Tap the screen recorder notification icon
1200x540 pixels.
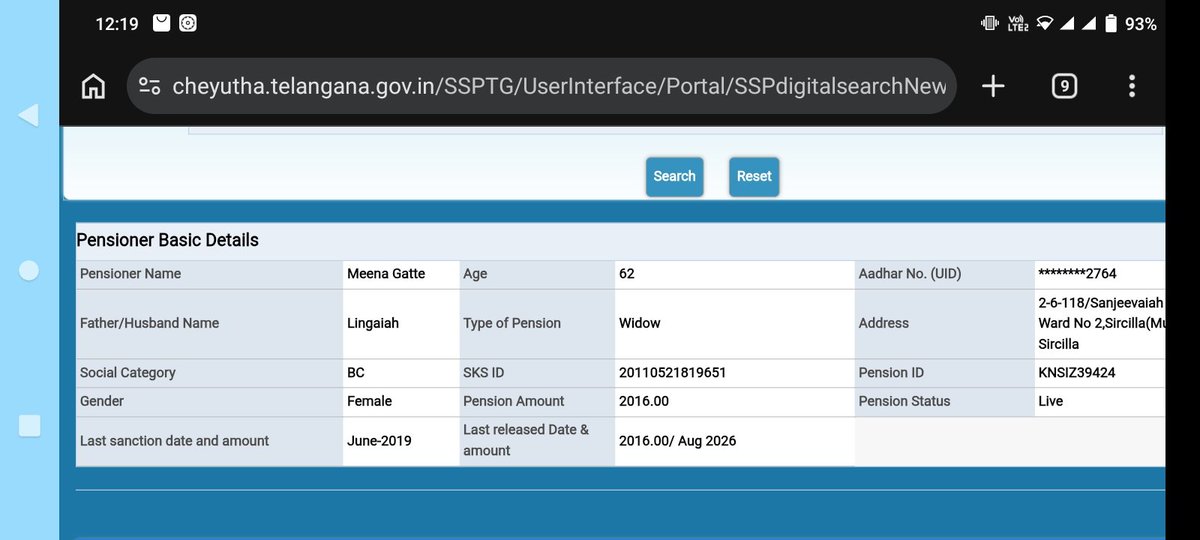(x=188, y=23)
